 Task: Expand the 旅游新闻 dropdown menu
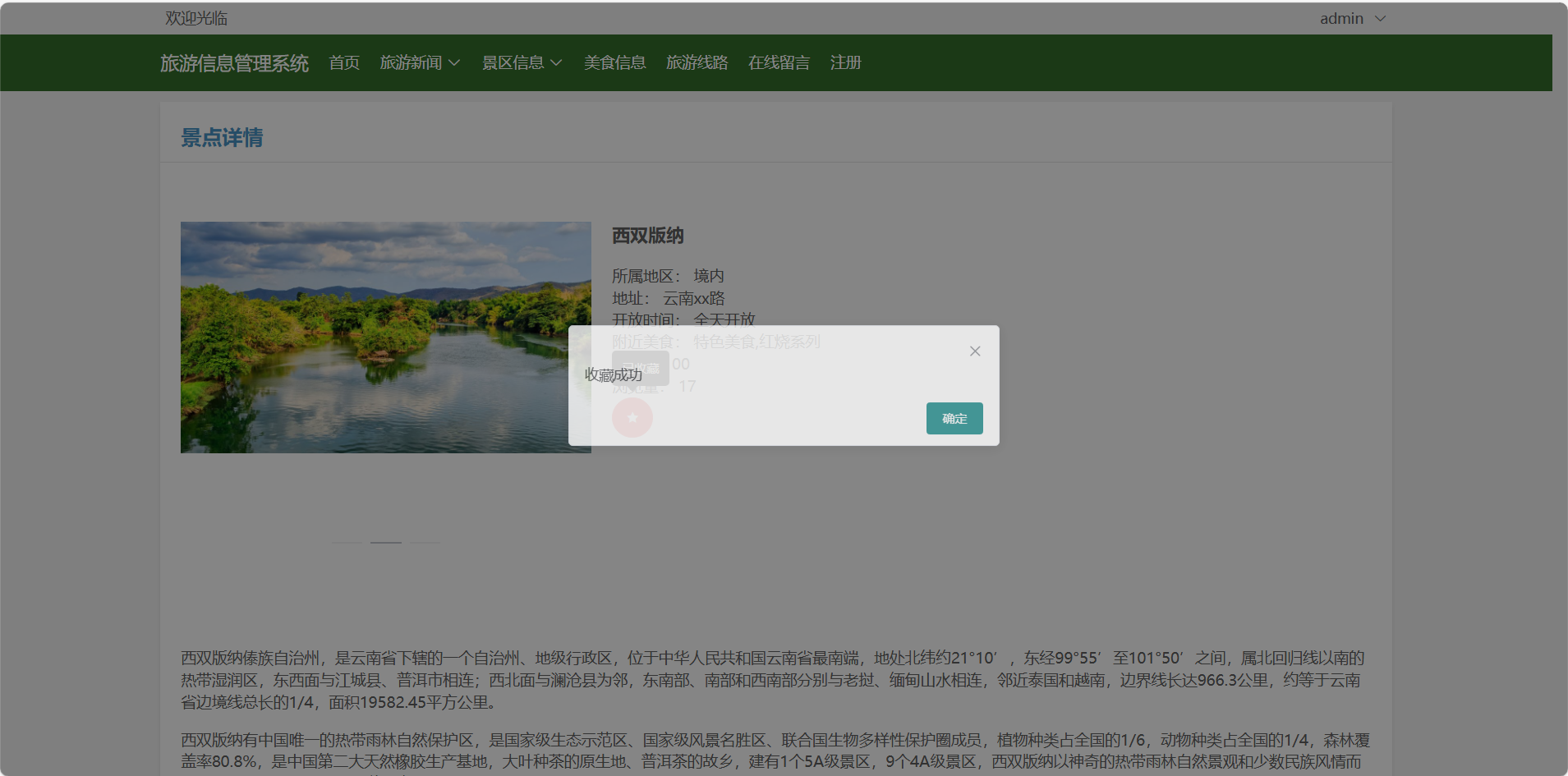pos(420,62)
